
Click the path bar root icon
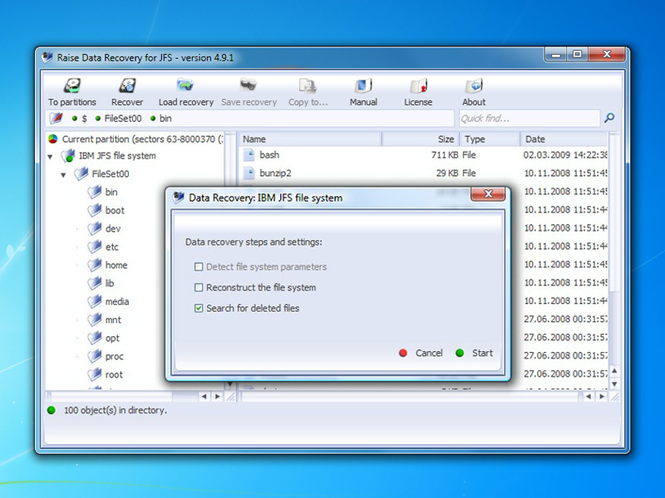(x=56, y=118)
